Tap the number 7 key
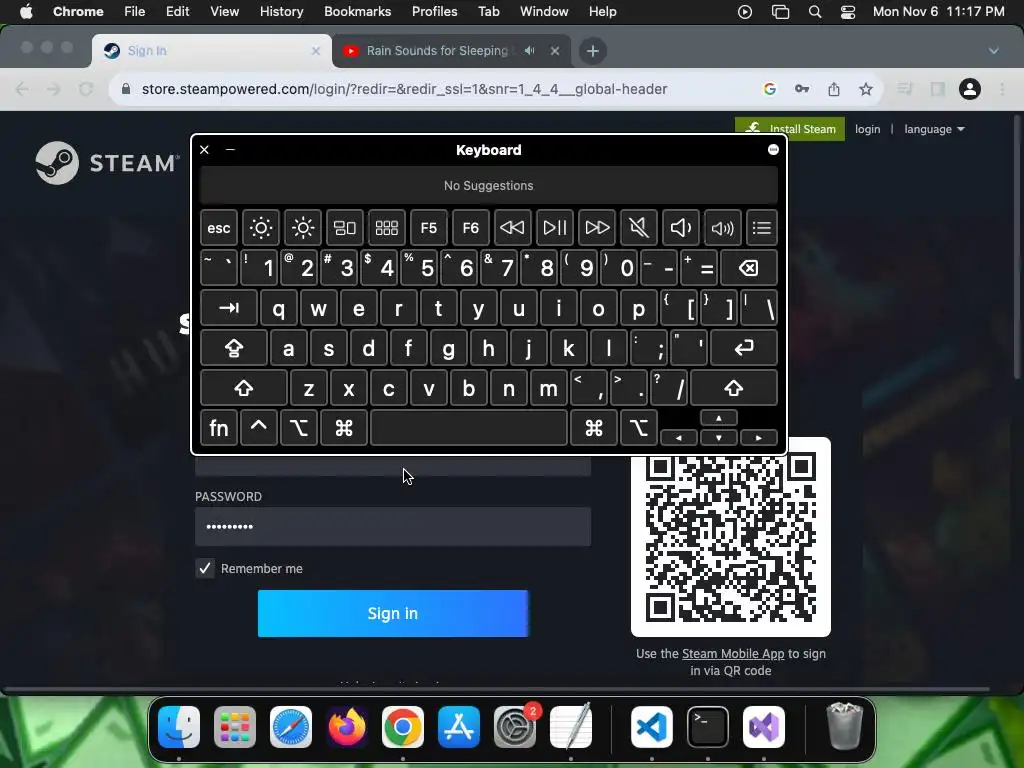Screen dimensions: 1024x768 [500, 268]
